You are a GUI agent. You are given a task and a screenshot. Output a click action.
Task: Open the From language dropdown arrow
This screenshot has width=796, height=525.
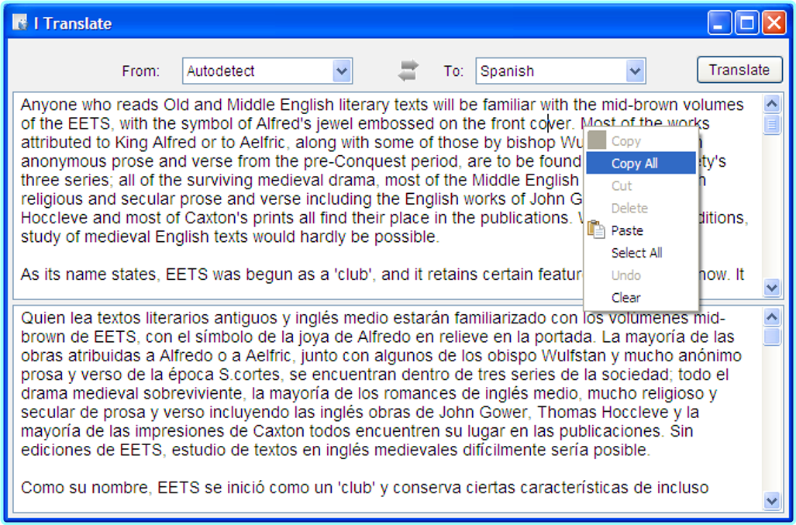[x=342, y=71]
